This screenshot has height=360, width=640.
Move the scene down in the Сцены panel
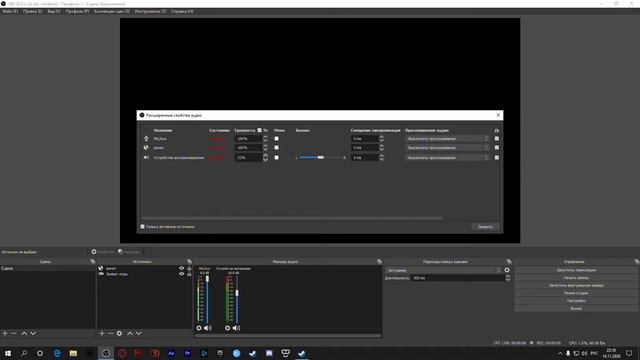click(x=33, y=333)
